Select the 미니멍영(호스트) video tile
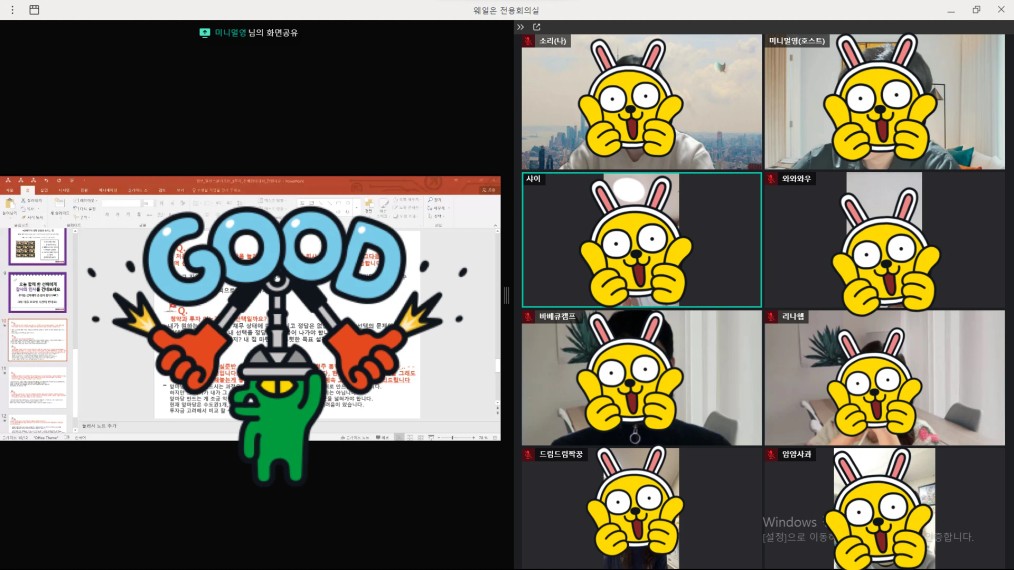The image size is (1014, 570). point(884,102)
